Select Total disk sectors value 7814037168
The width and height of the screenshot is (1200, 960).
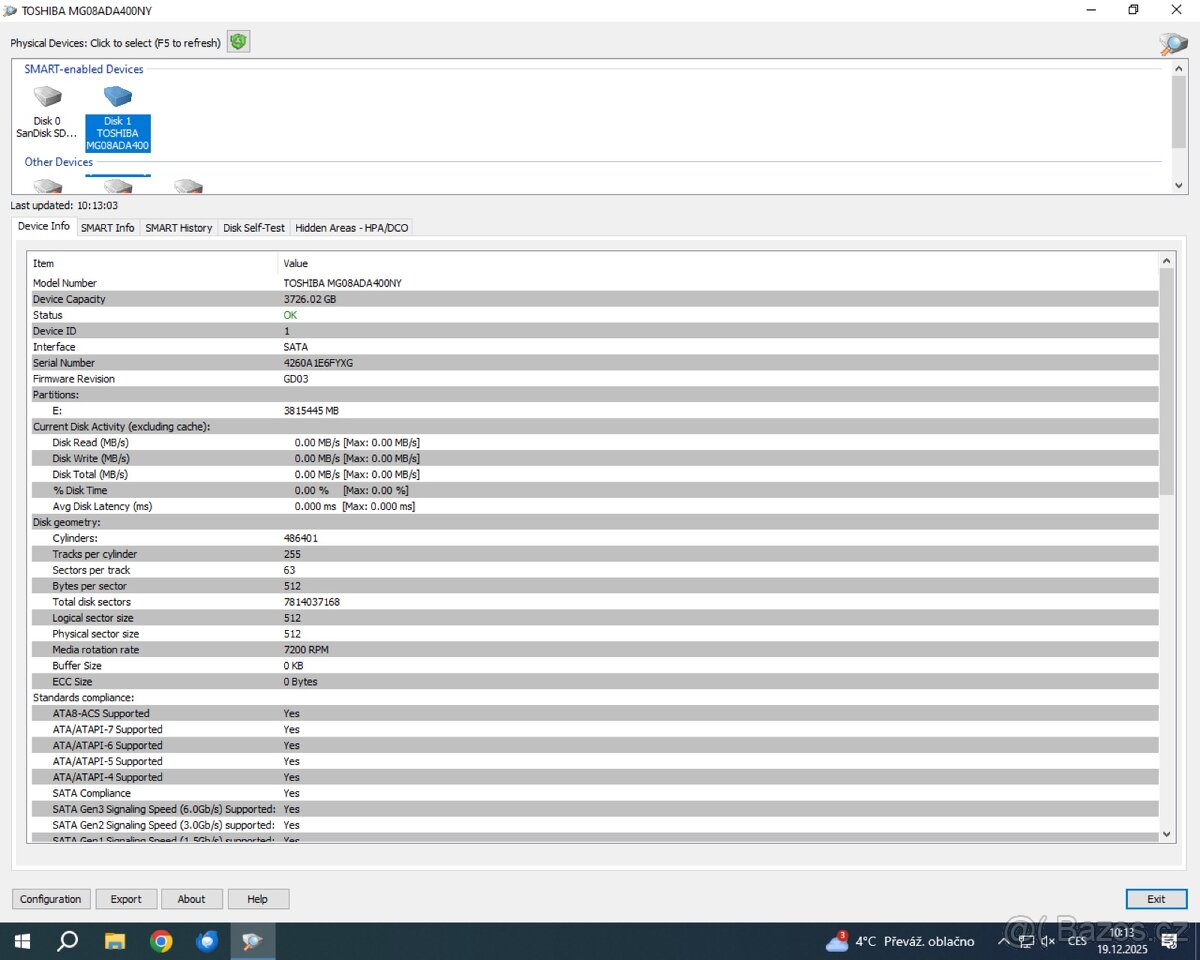click(x=312, y=602)
